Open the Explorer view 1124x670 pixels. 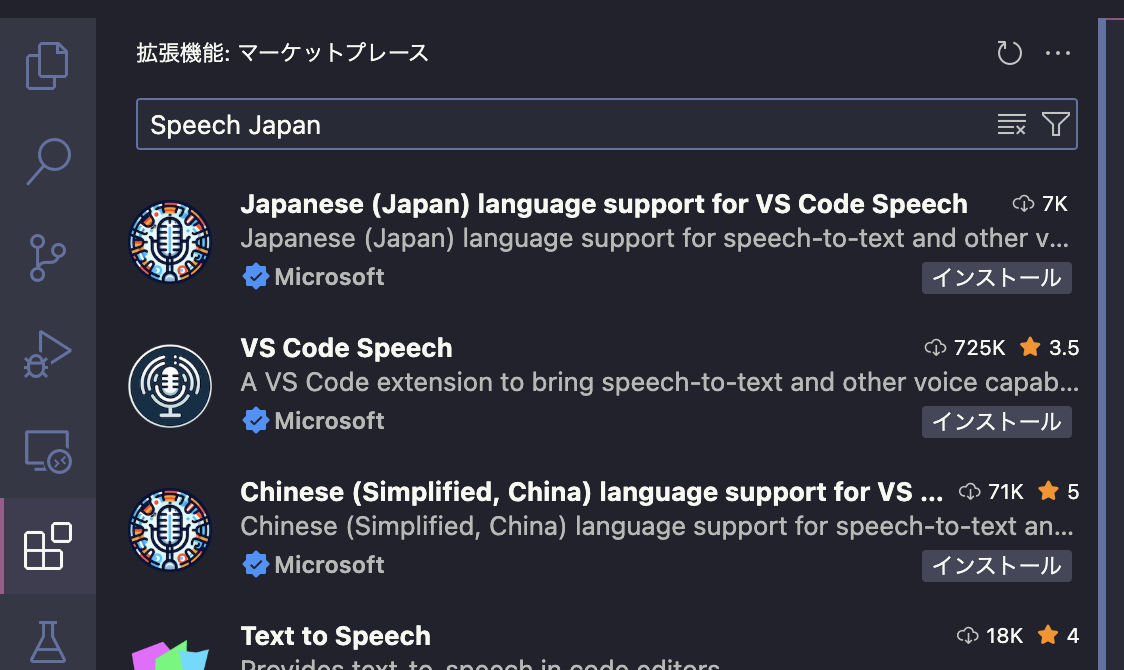click(x=47, y=65)
